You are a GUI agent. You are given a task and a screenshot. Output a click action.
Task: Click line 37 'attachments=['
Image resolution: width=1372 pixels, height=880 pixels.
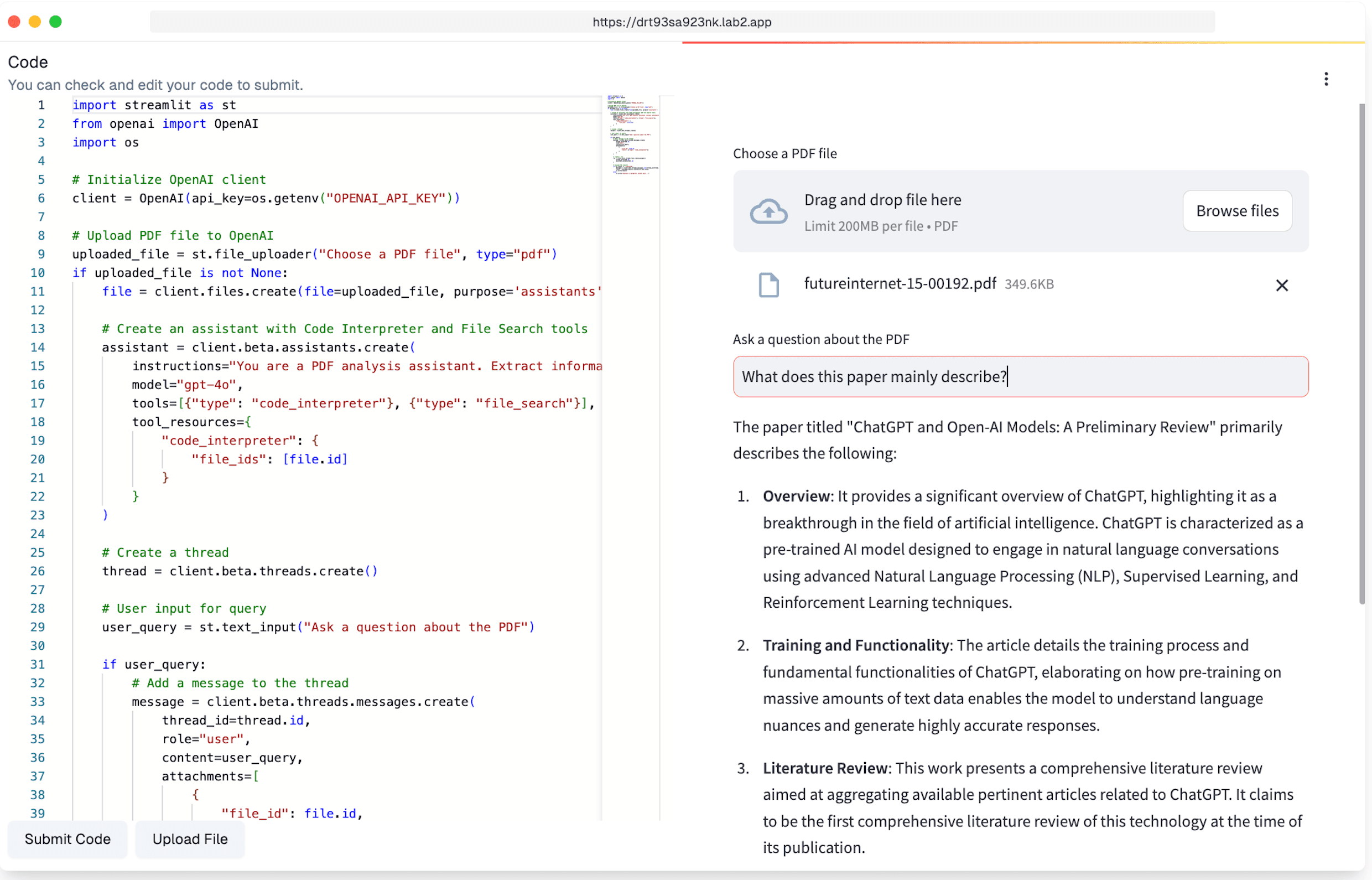210,776
